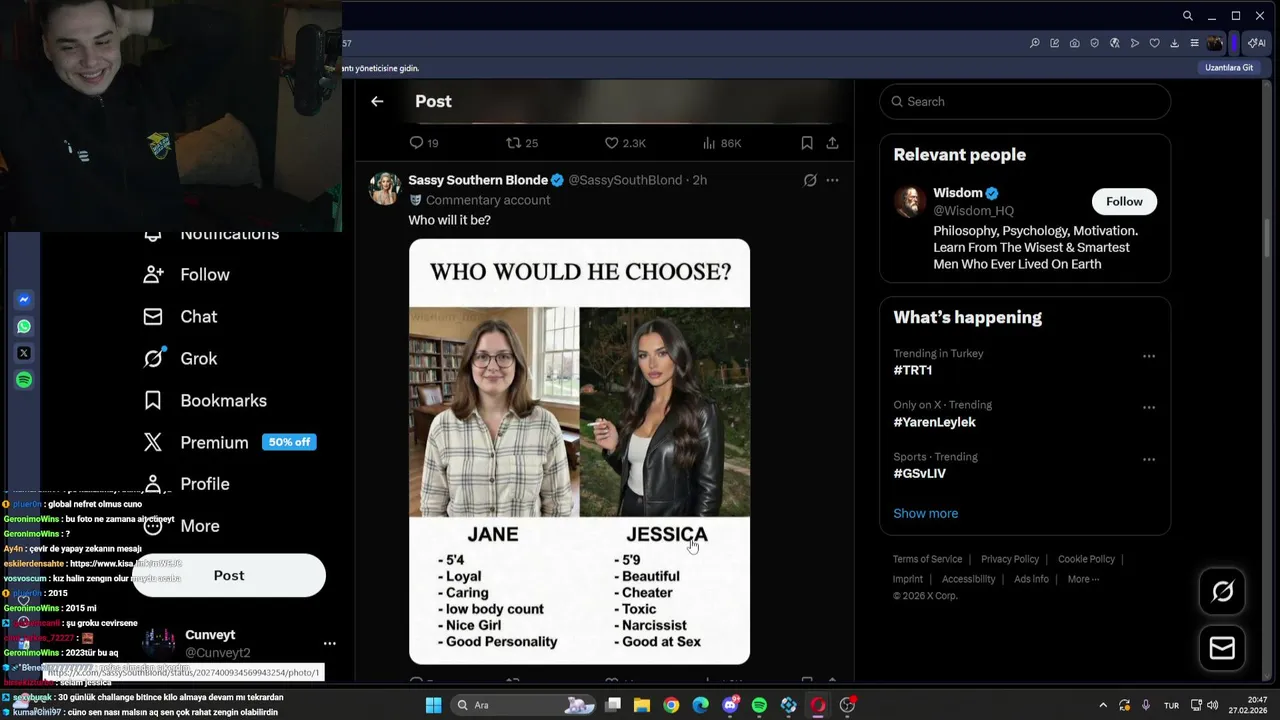The image size is (1280, 720).
Task: Follow the Wisdom account
Action: [1124, 201]
